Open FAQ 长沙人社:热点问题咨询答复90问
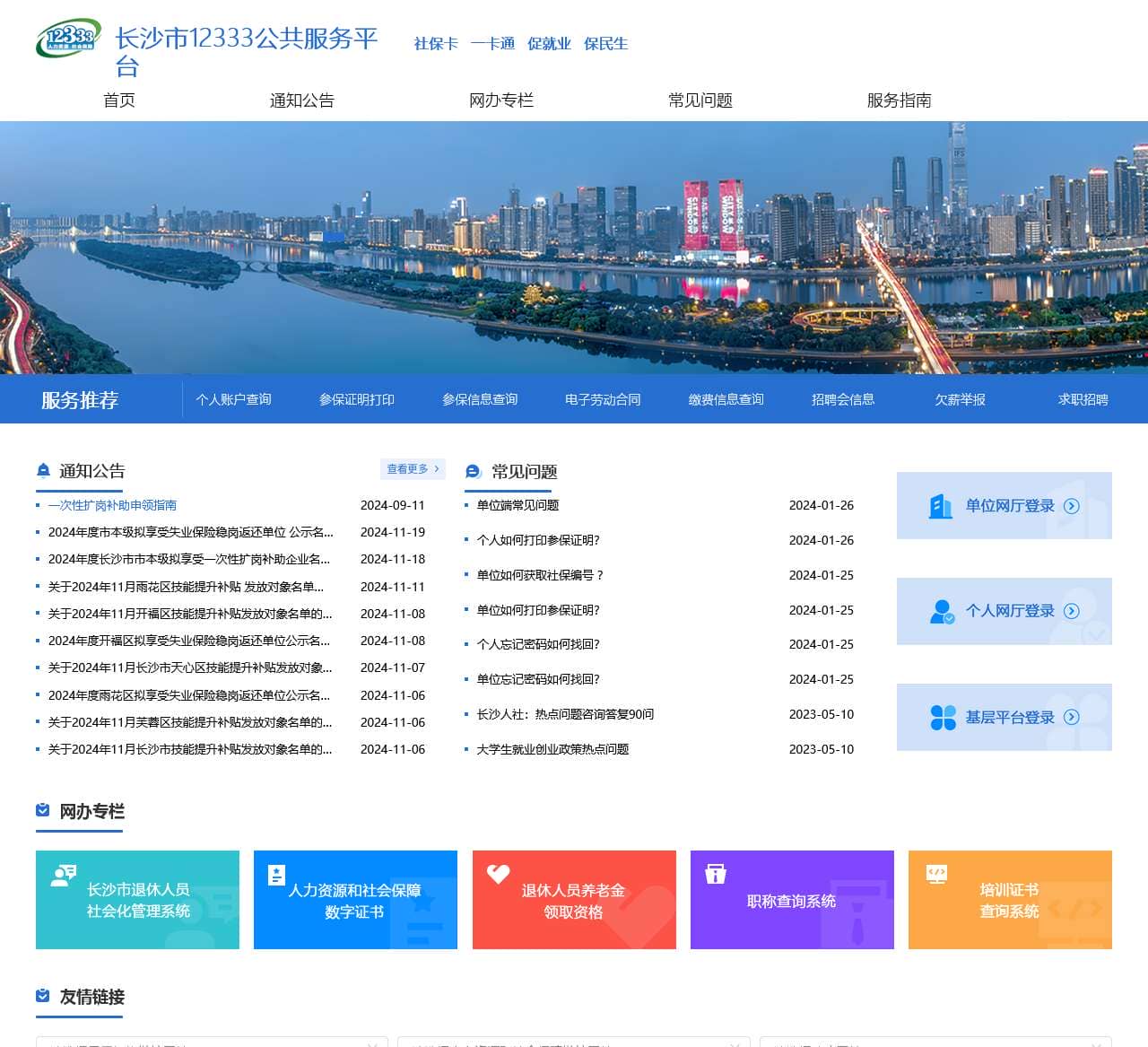The image size is (1148, 1047). pyautogui.click(x=565, y=714)
